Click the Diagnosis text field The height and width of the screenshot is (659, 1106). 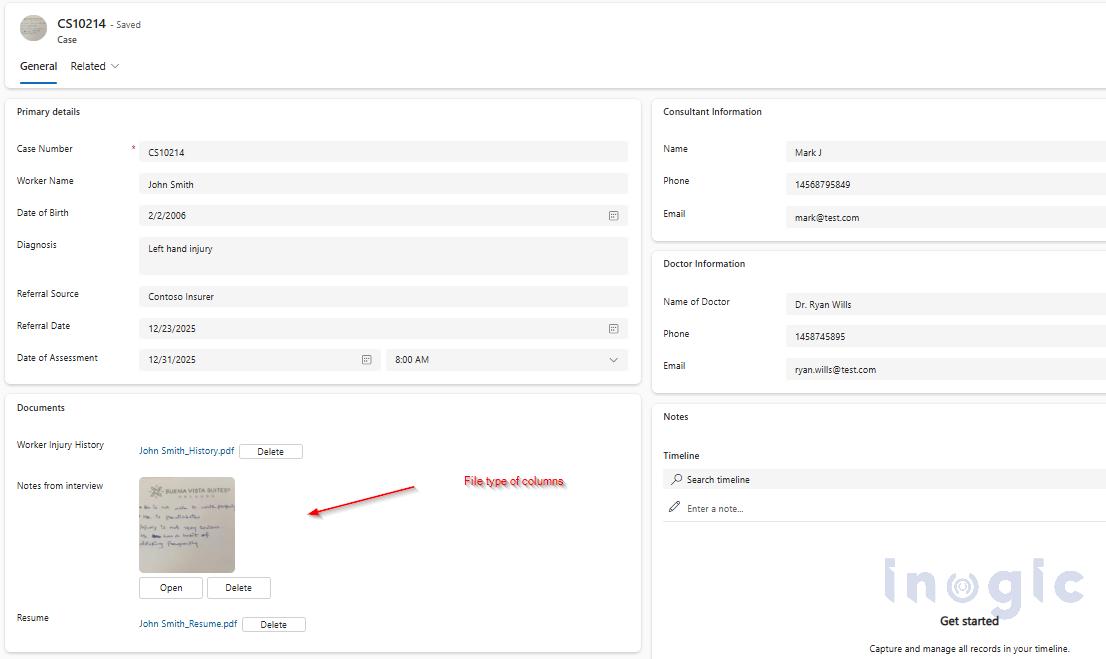point(382,255)
